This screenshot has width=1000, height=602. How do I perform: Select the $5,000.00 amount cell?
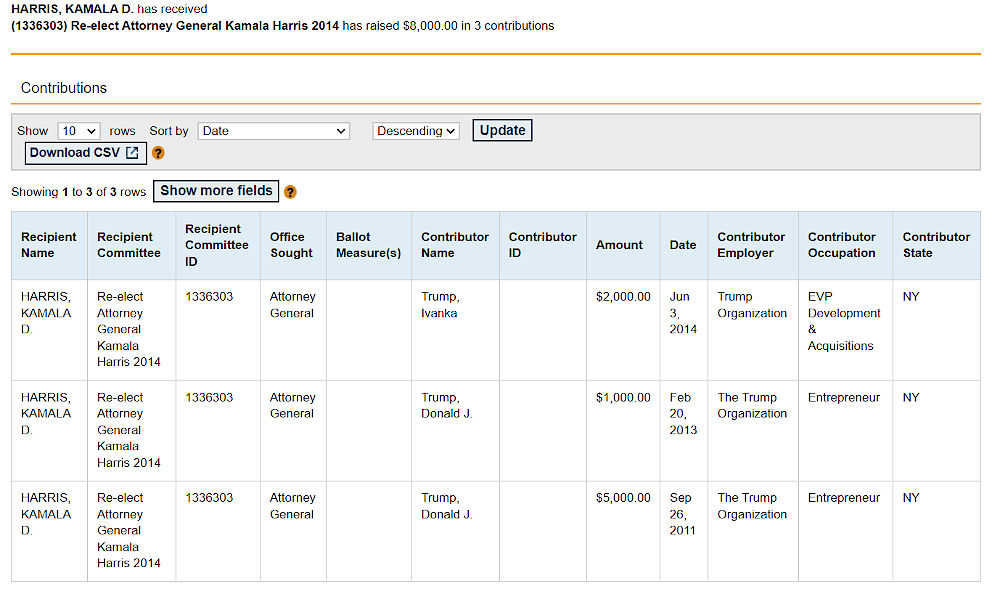pyautogui.click(x=623, y=497)
